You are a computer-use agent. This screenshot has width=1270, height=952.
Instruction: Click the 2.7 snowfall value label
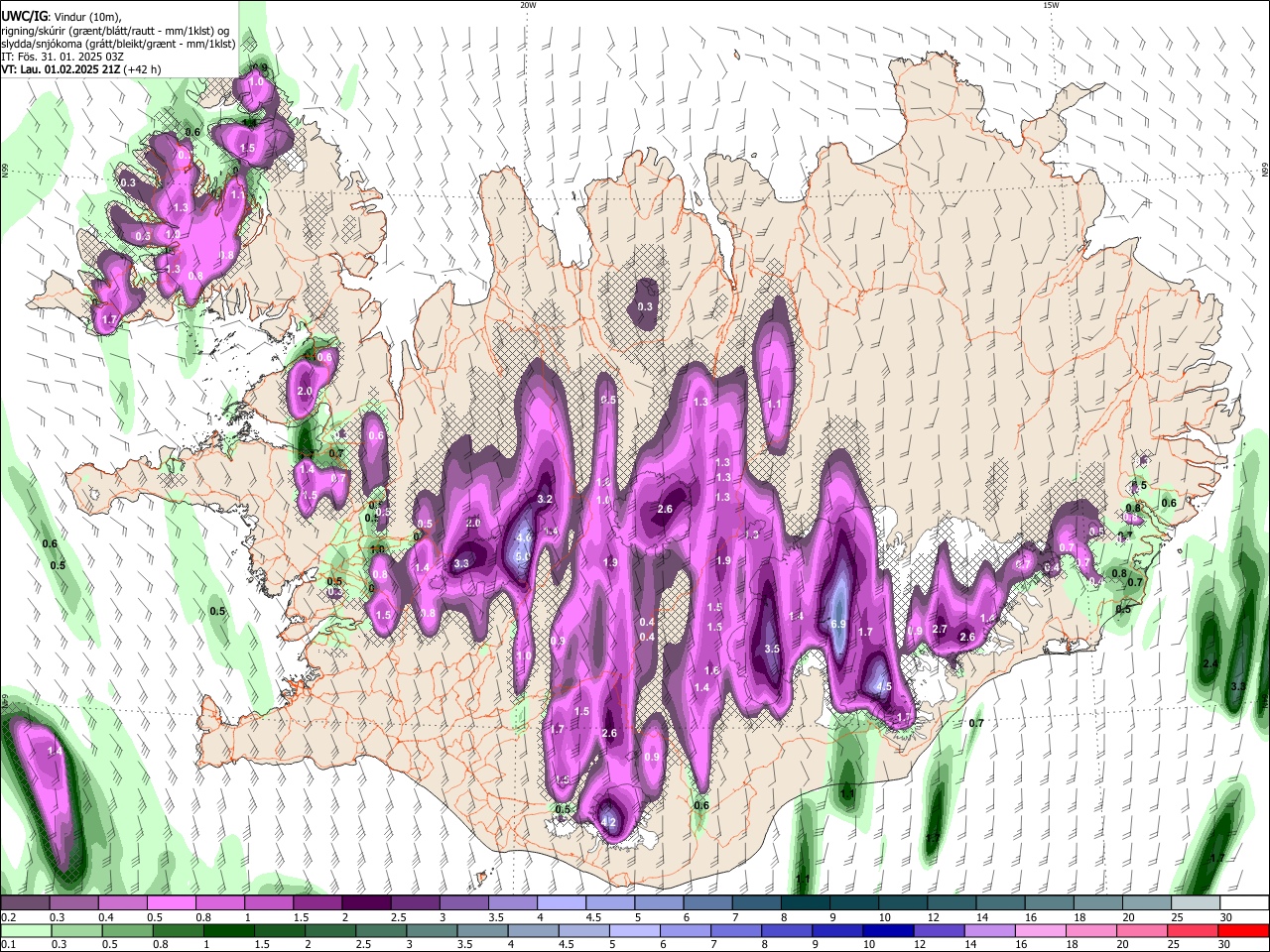point(941,630)
